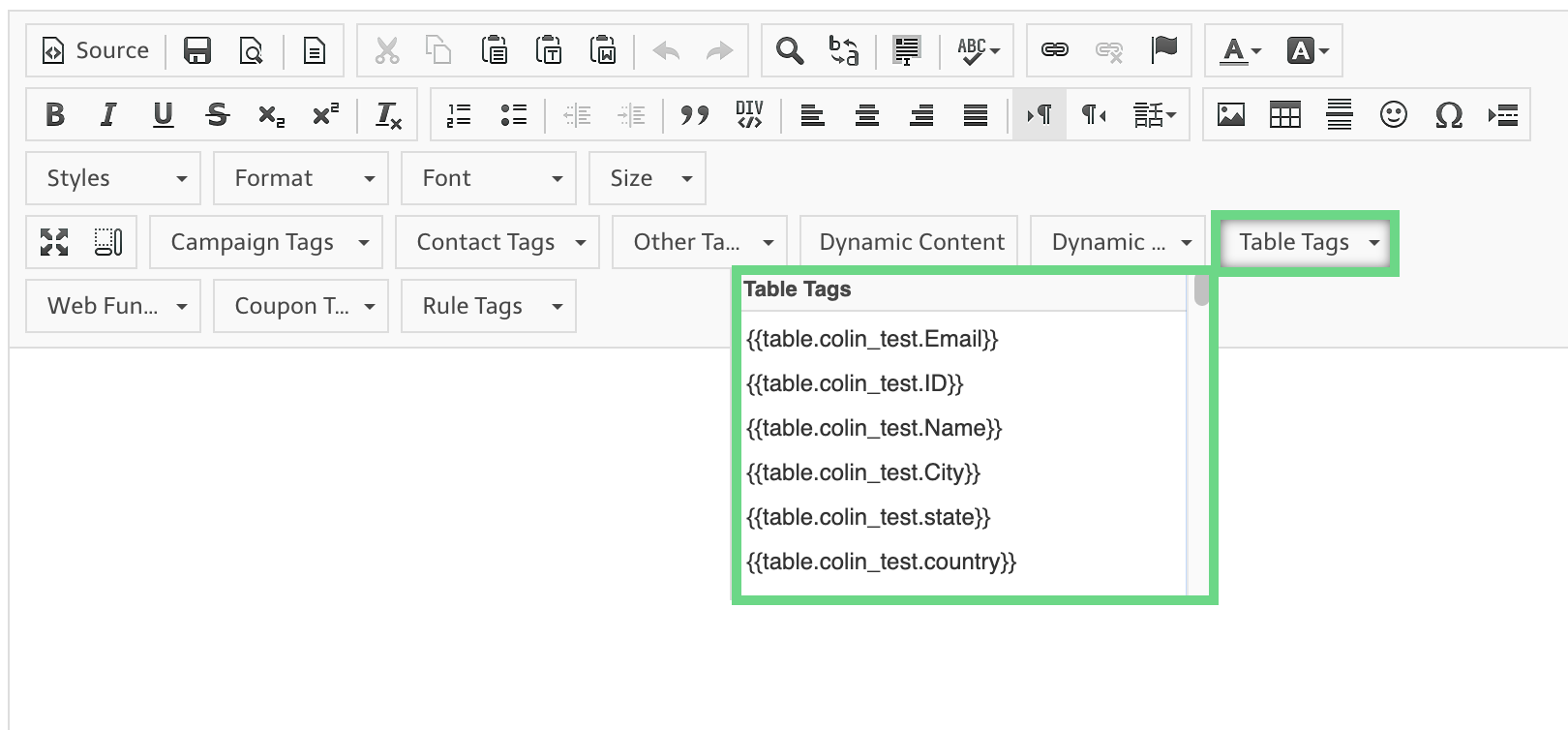
Task: Choose {{table.colin_test.City}} from the list
Action: coord(863,472)
